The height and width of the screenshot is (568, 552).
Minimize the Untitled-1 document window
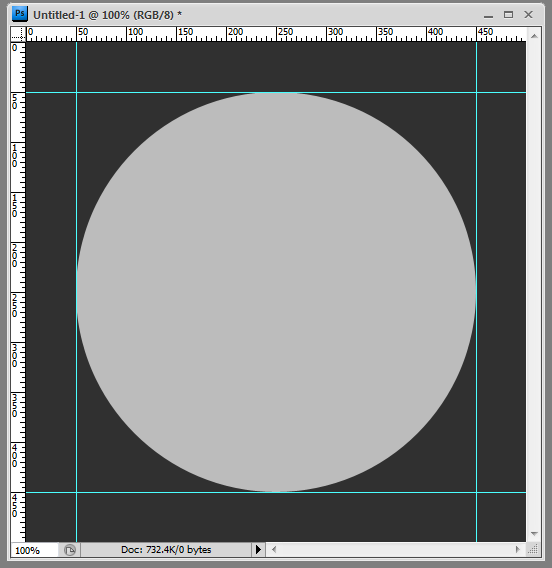click(488, 15)
